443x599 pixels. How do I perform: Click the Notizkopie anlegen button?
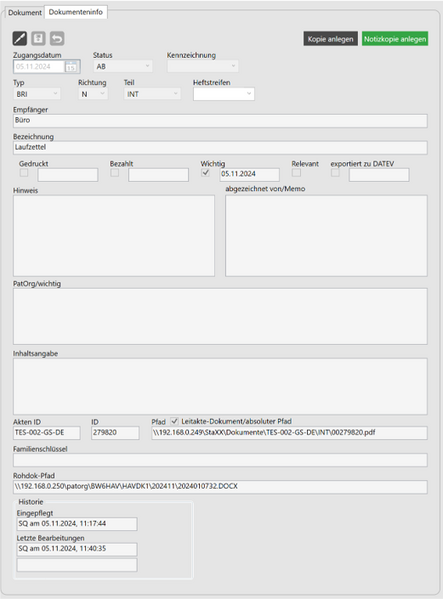pyautogui.click(x=395, y=39)
